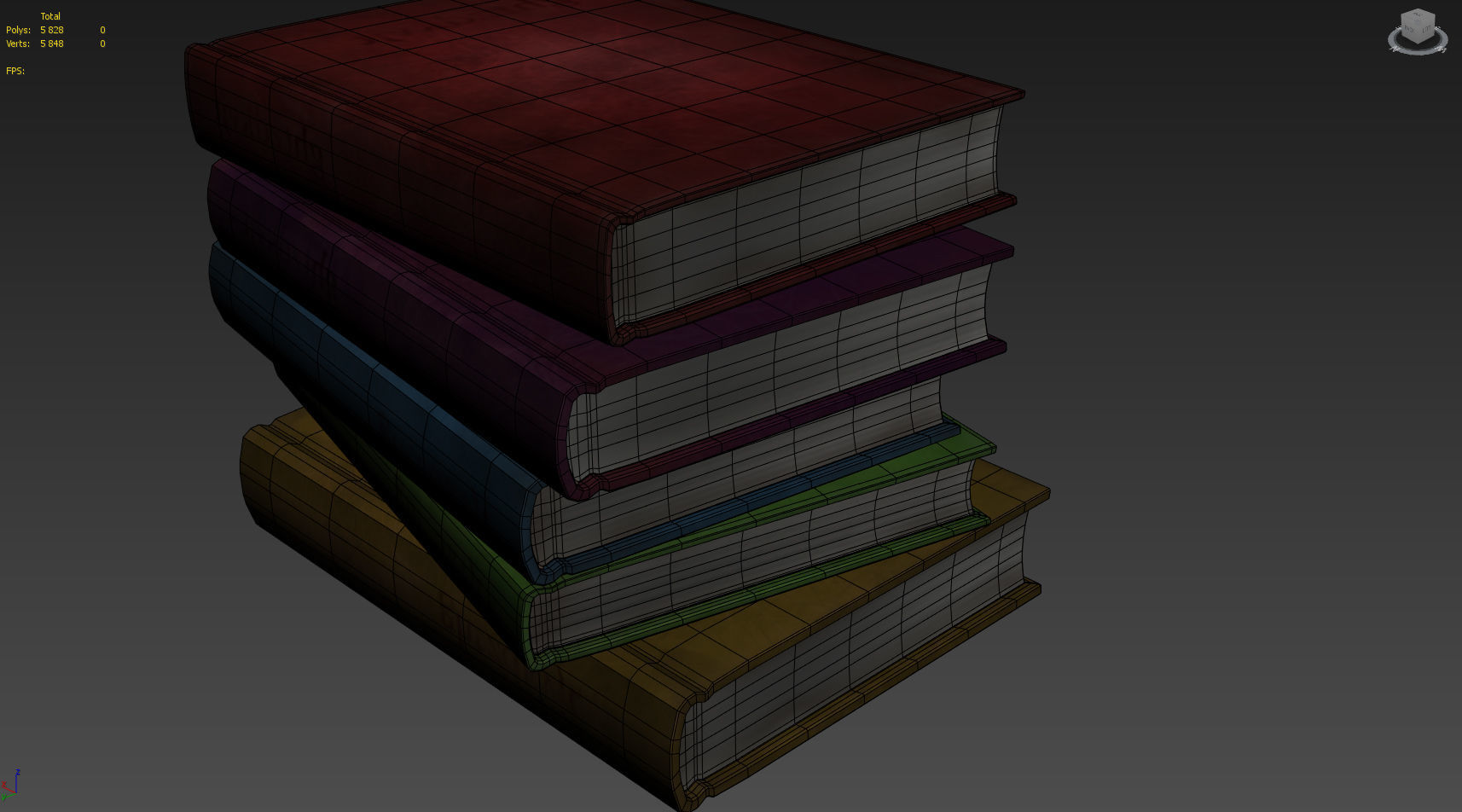
Task: Click the poly count value '5 828'
Action: (x=52, y=30)
